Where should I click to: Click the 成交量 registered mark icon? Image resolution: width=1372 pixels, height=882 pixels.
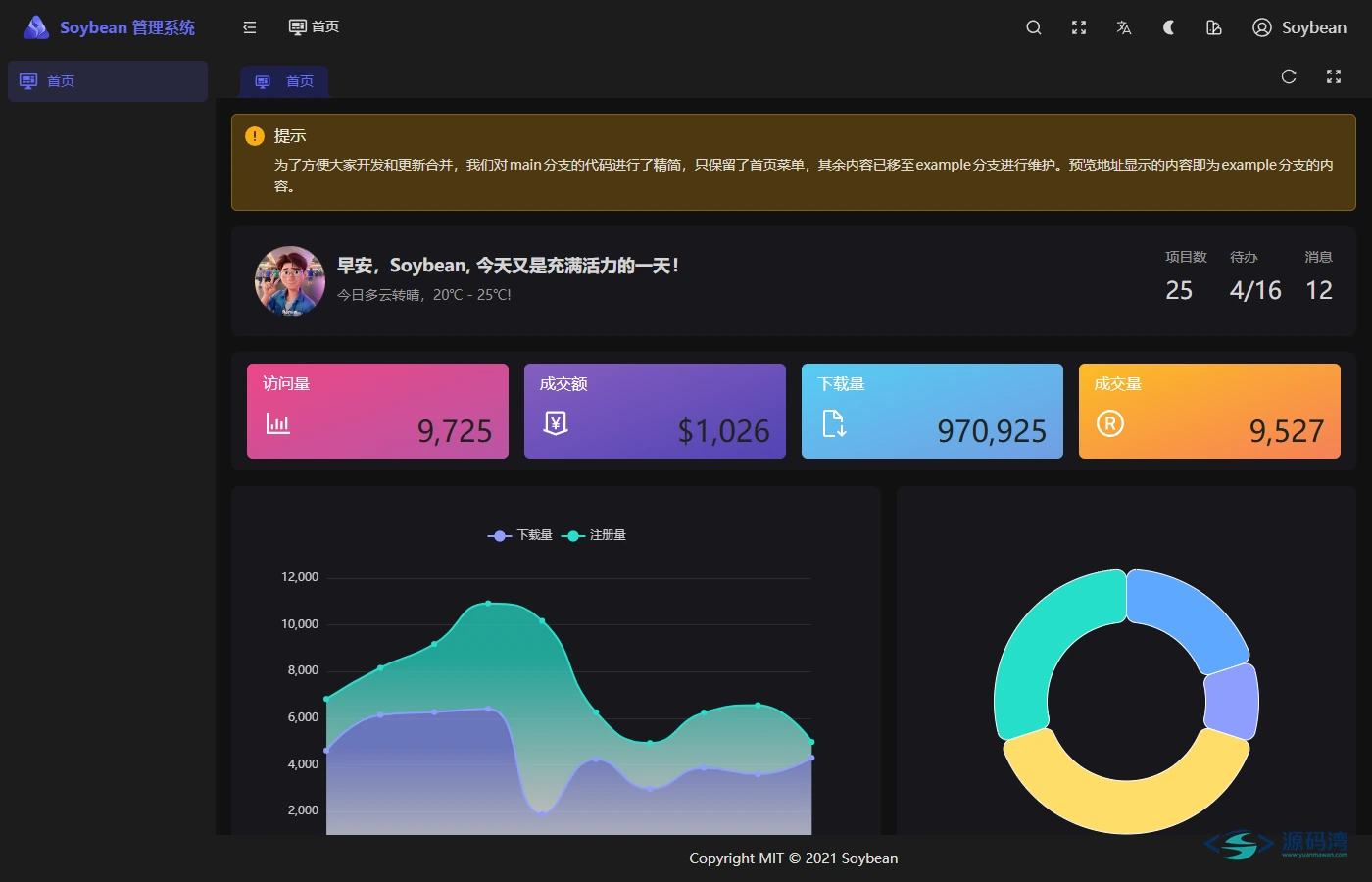[1110, 423]
